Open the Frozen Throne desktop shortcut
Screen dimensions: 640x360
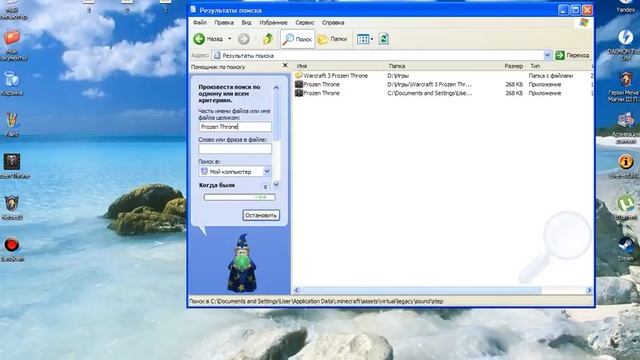[13, 166]
